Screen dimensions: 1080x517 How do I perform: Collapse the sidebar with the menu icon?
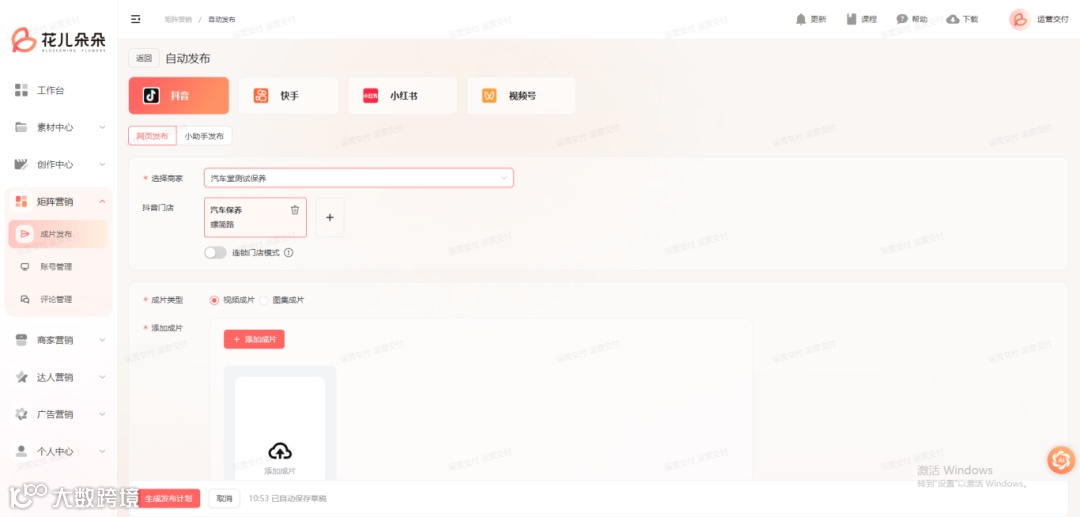[x=136, y=19]
